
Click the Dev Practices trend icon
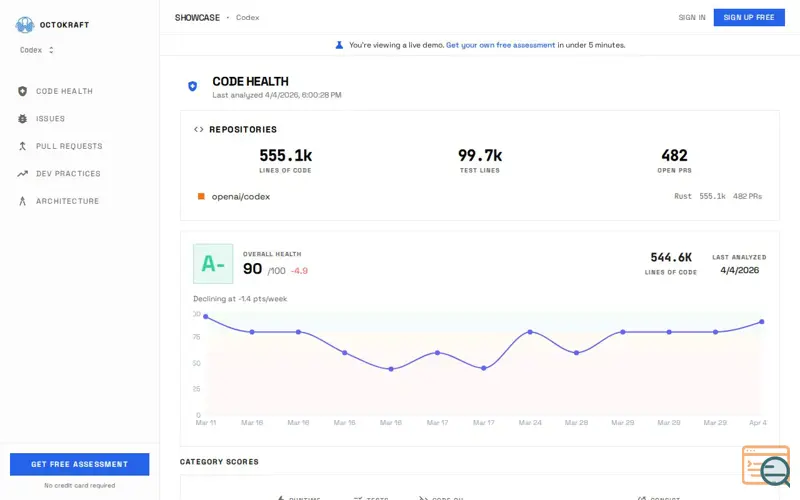point(22,174)
